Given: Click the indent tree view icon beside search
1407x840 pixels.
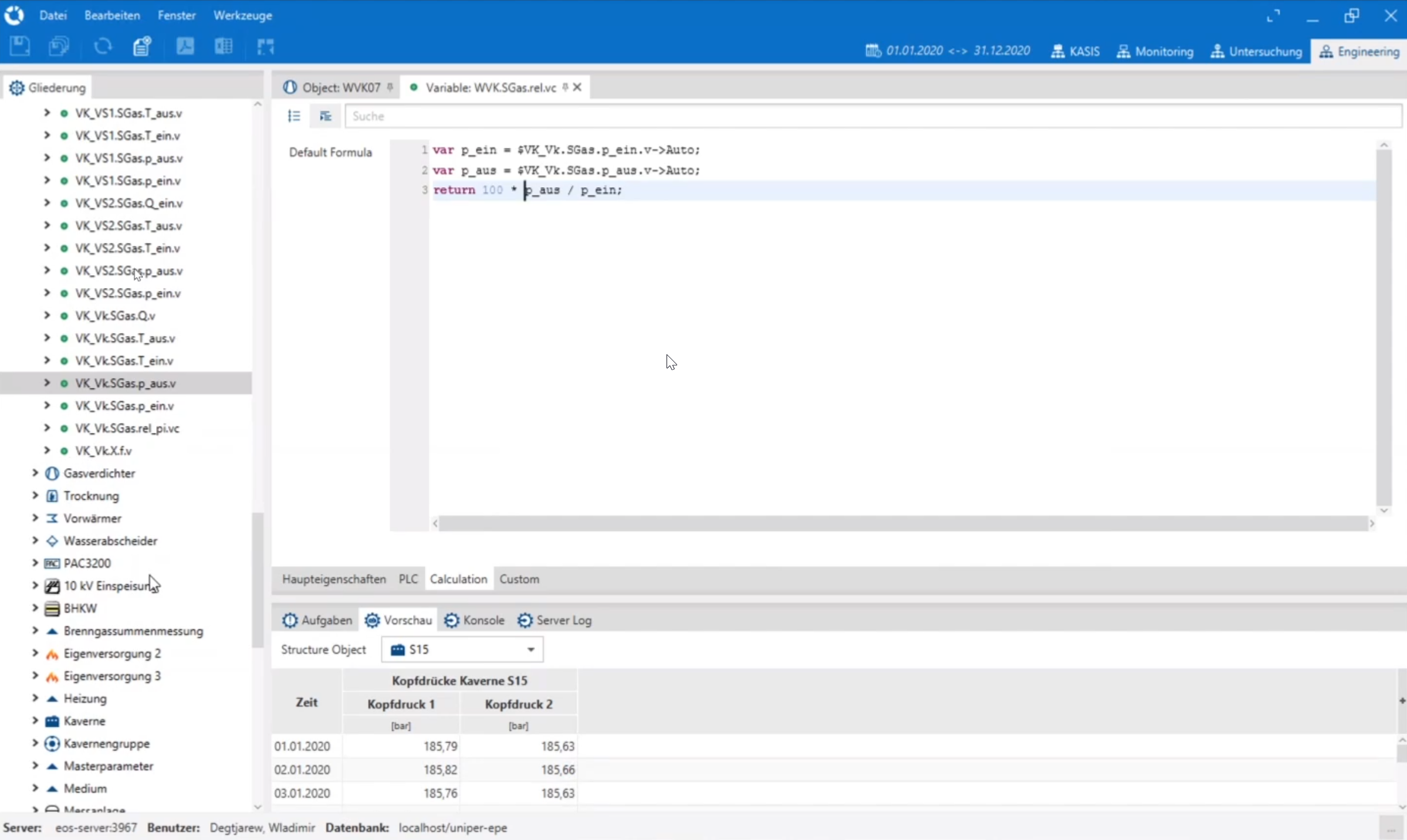Looking at the screenshot, I should click(326, 116).
